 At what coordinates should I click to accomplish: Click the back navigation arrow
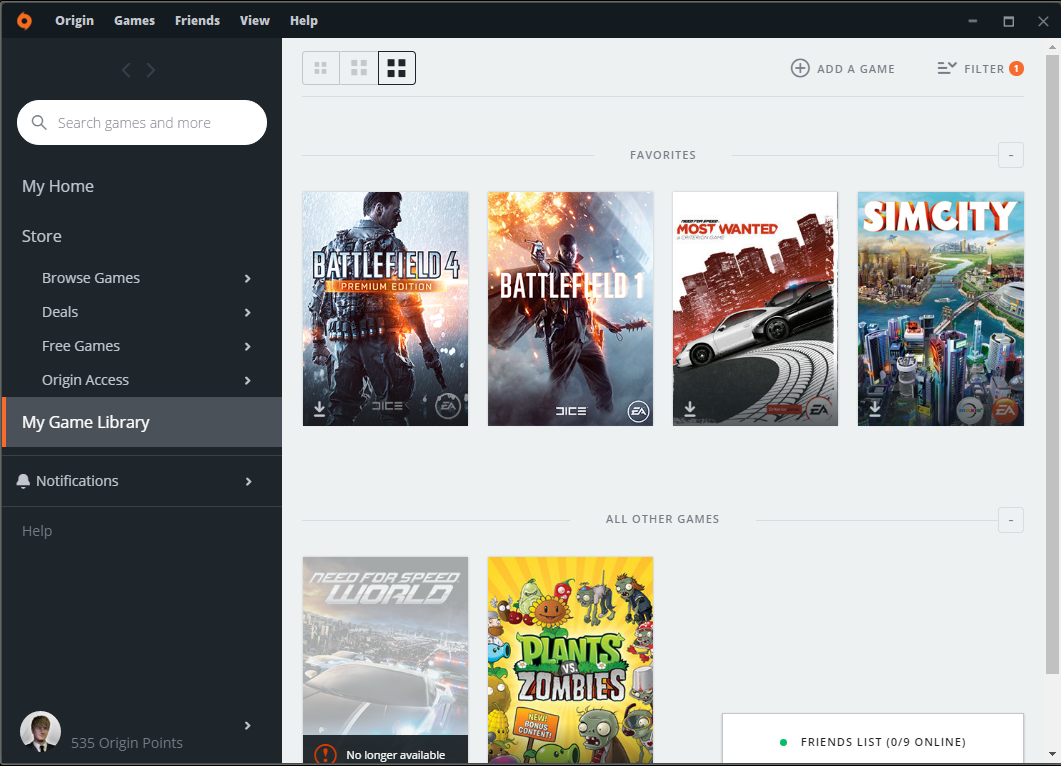(126, 70)
